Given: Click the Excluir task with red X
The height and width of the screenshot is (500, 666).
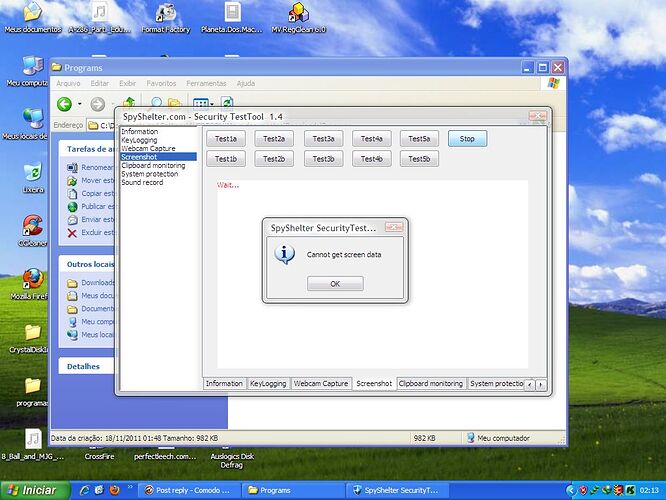Looking at the screenshot, I should point(90,233).
